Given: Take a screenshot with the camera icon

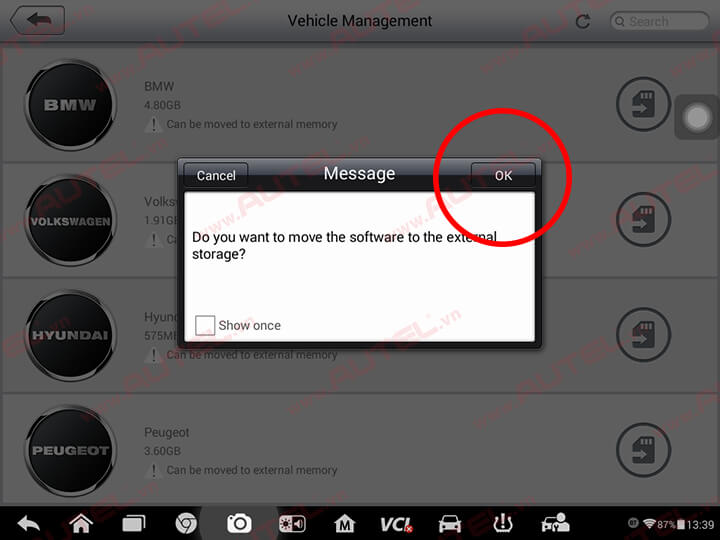Looking at the screenshot, I should click(239, 523).
